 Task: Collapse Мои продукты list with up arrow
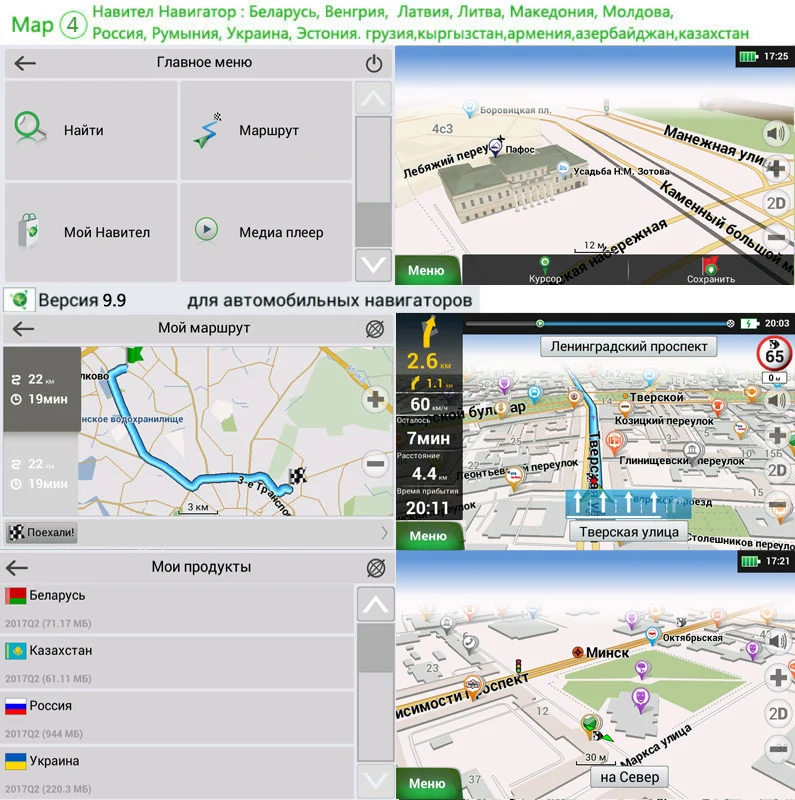pyautogui.click(x=376, y=605)
